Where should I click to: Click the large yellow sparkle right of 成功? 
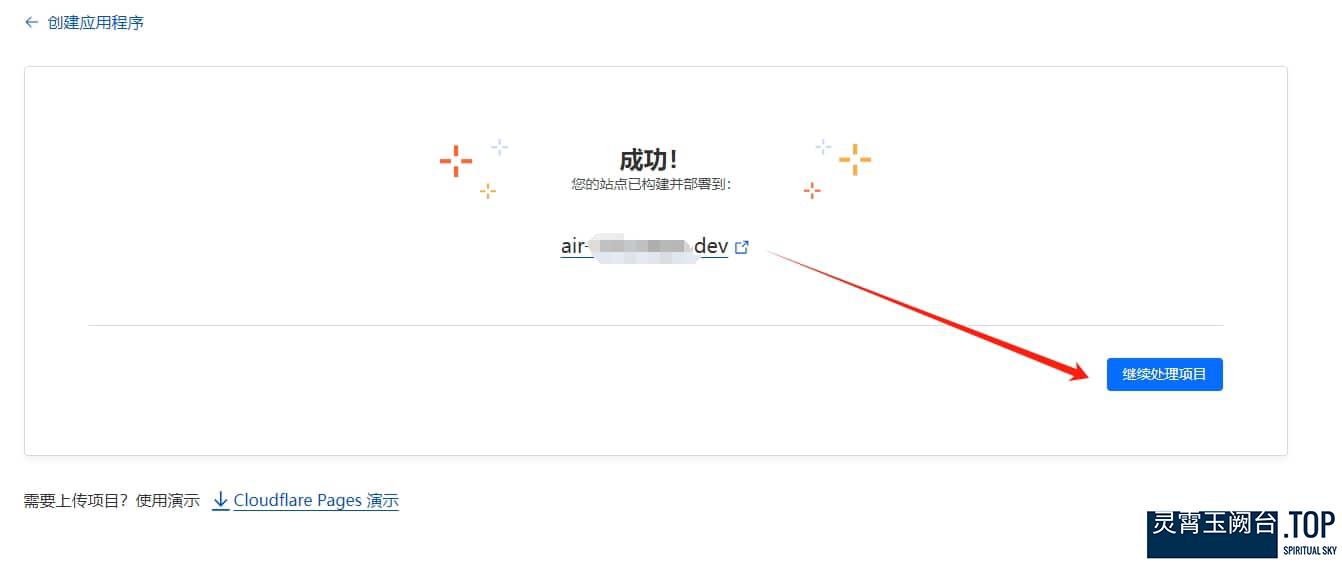(855, 159)
